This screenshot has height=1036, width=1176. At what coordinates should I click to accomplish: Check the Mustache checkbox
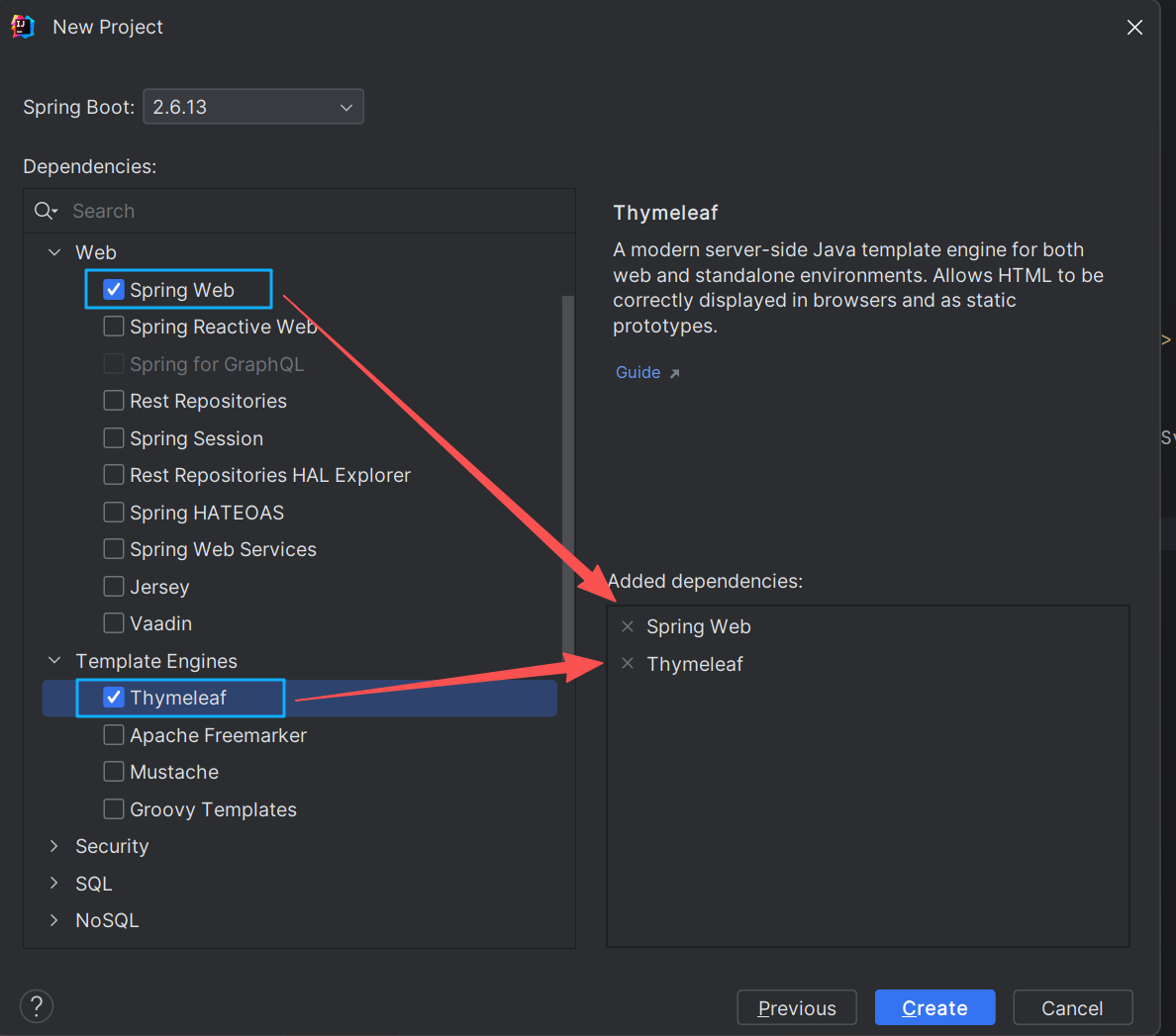[x=113, y=772]
